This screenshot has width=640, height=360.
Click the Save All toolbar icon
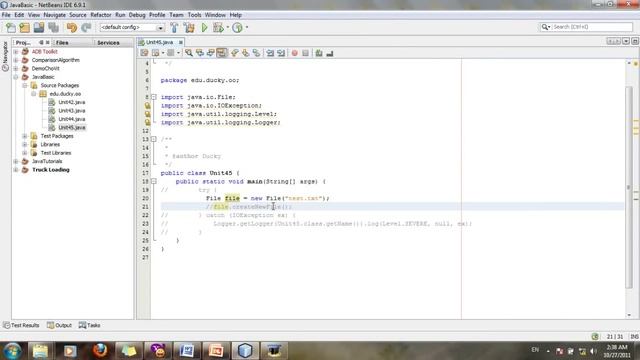pos(53,27)
